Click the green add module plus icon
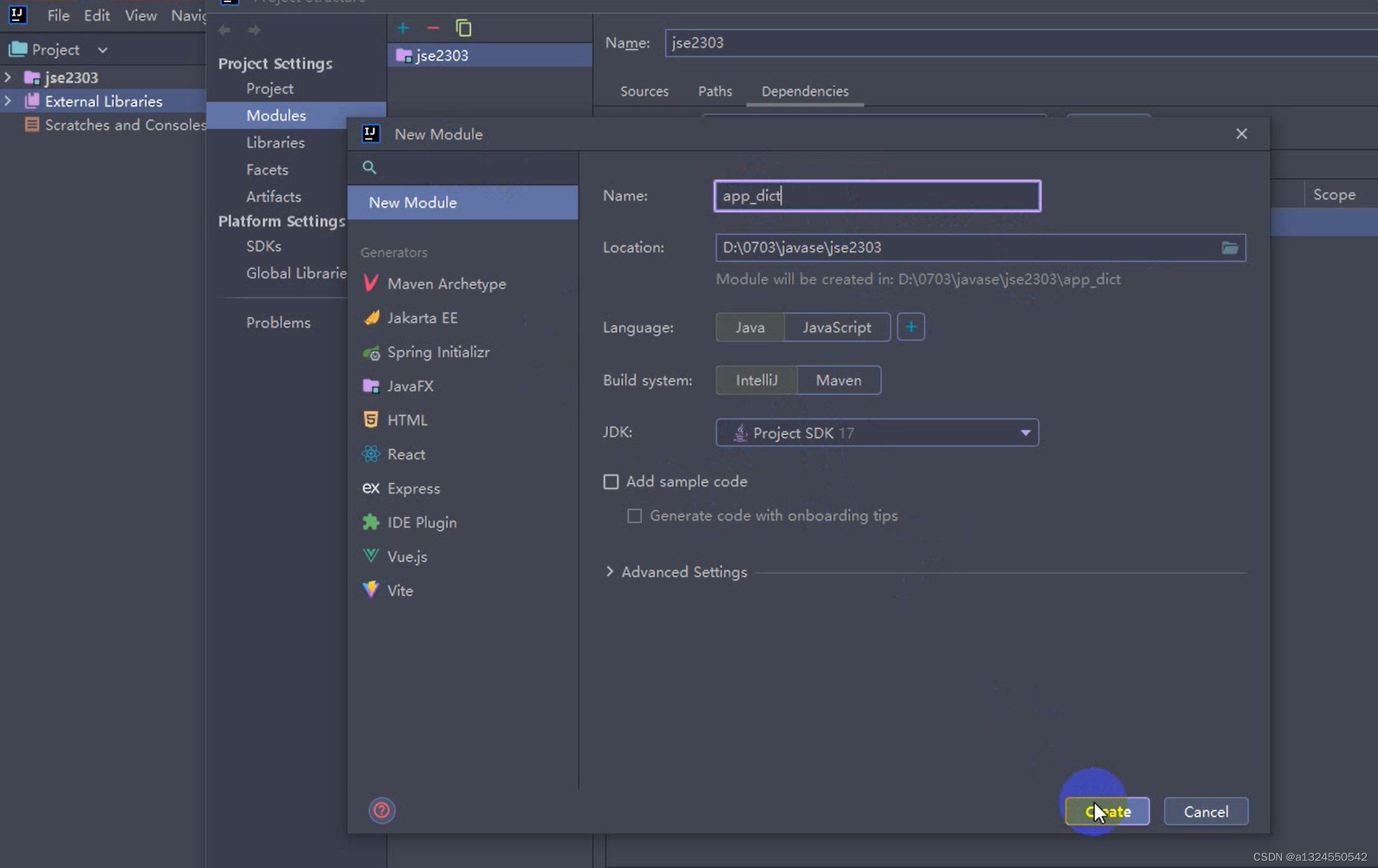The width and height of the screenshot is (1378, 868). click(x=402, y=28)
